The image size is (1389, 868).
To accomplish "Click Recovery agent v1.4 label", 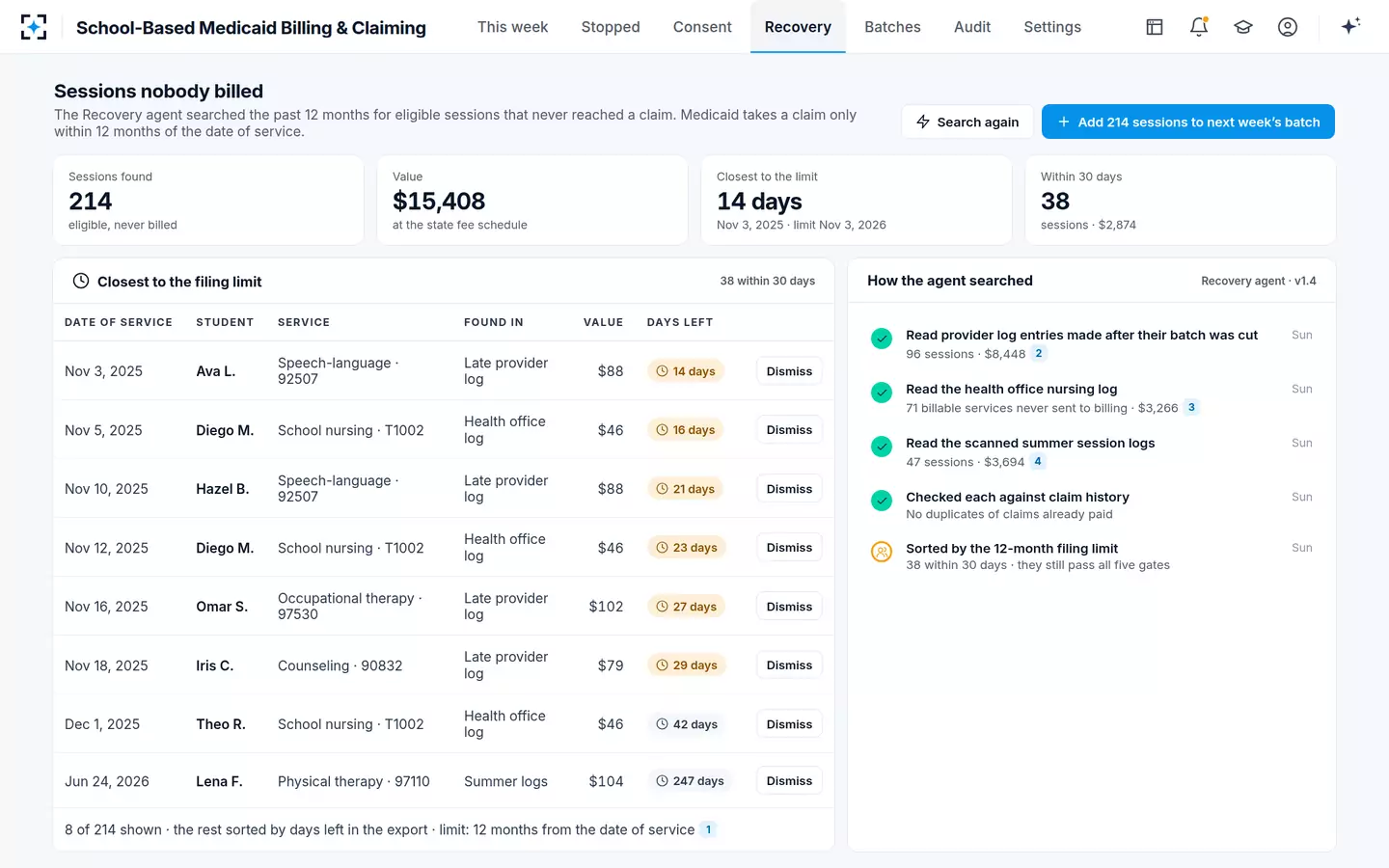I will [1259, 281].
